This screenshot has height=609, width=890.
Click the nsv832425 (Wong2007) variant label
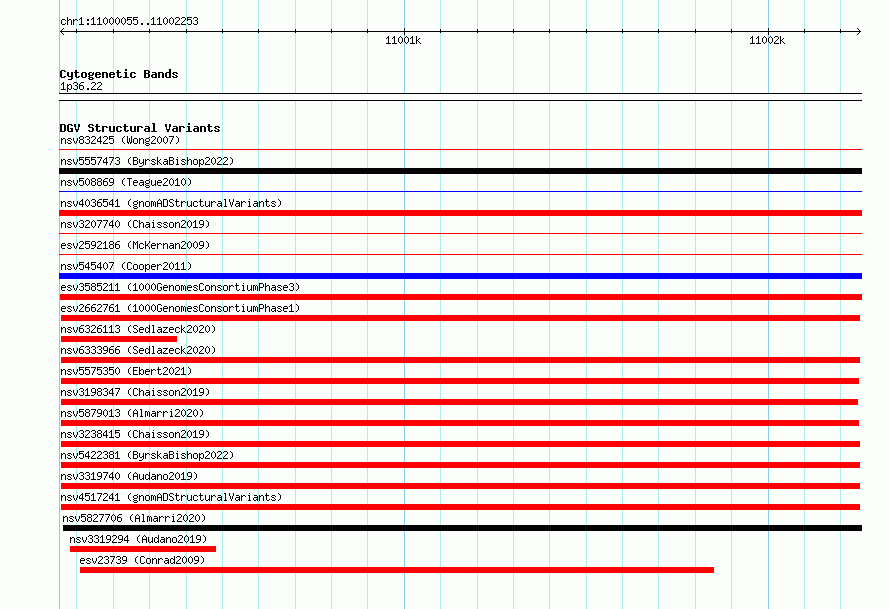point(120,140)
